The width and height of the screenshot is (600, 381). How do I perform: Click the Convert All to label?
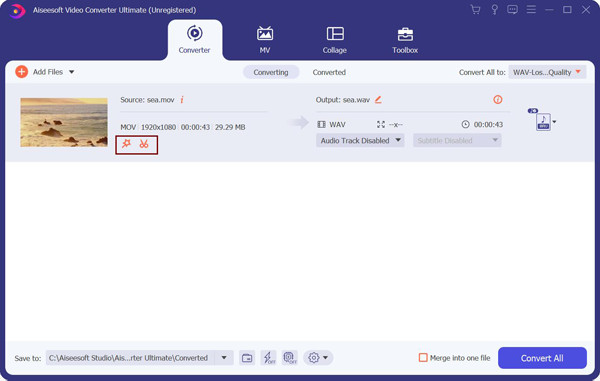tap(482, 72)
